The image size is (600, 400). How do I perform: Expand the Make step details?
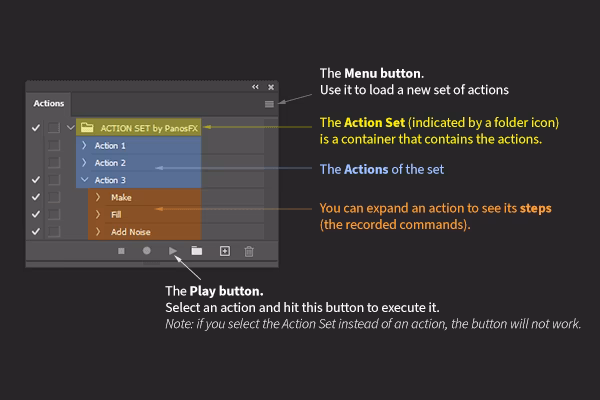tap(98, 197)
